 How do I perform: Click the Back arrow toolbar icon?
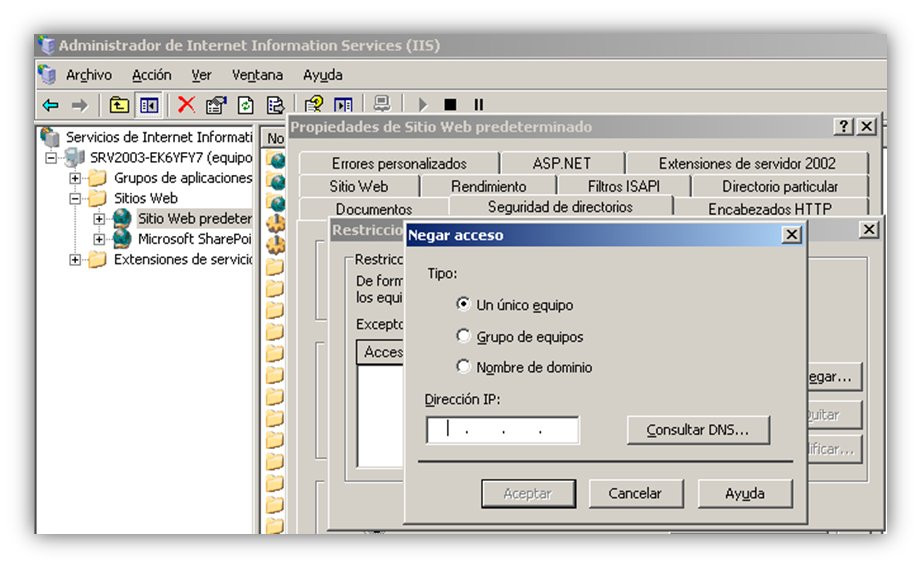51,105
